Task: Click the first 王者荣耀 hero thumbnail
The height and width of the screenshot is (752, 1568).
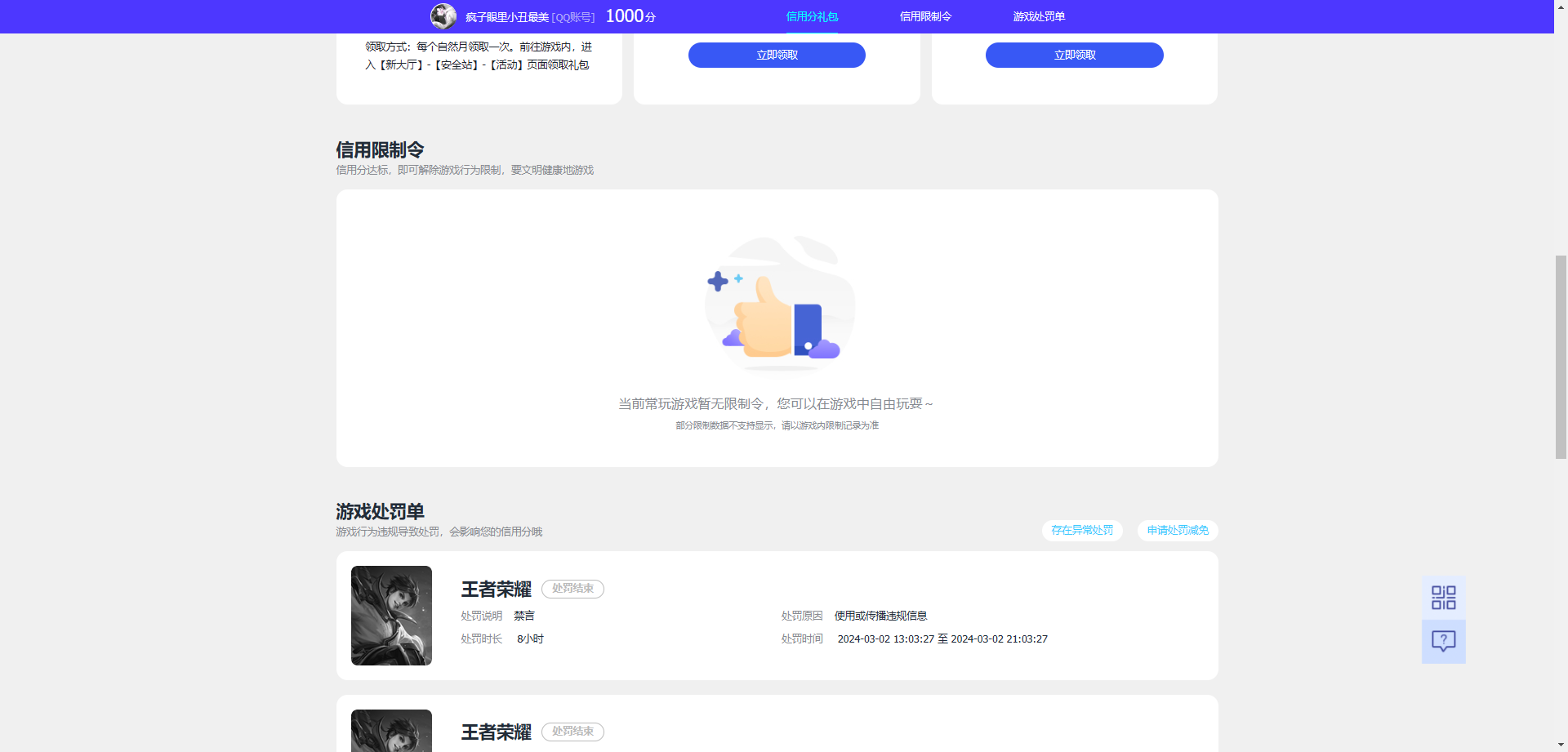Action: coord(390,615)
